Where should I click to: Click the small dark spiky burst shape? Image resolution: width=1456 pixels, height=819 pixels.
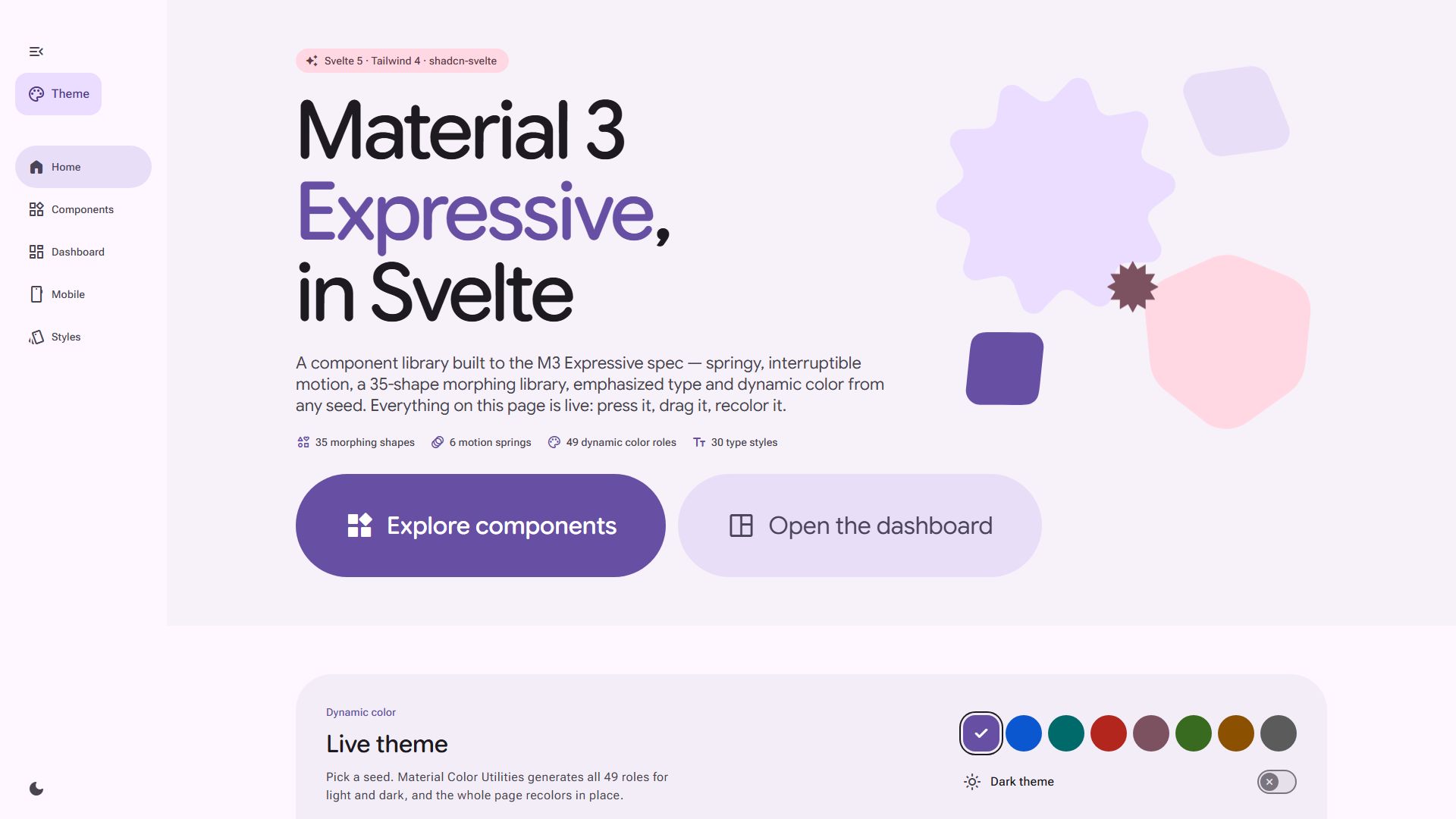1132,287
